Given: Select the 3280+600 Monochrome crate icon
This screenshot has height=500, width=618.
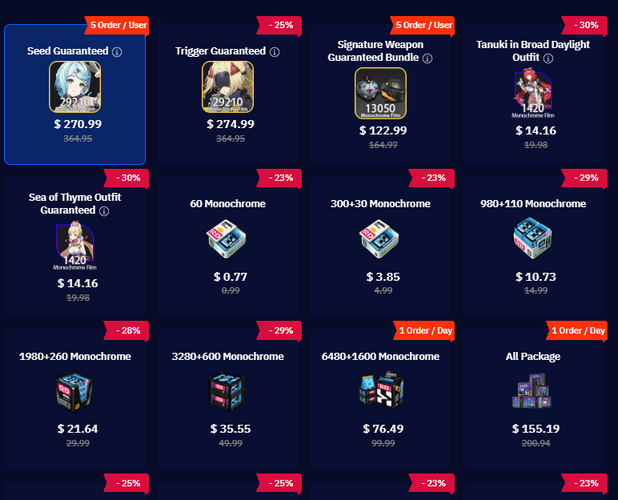Looking at the screenshot, I should (227, 392).
